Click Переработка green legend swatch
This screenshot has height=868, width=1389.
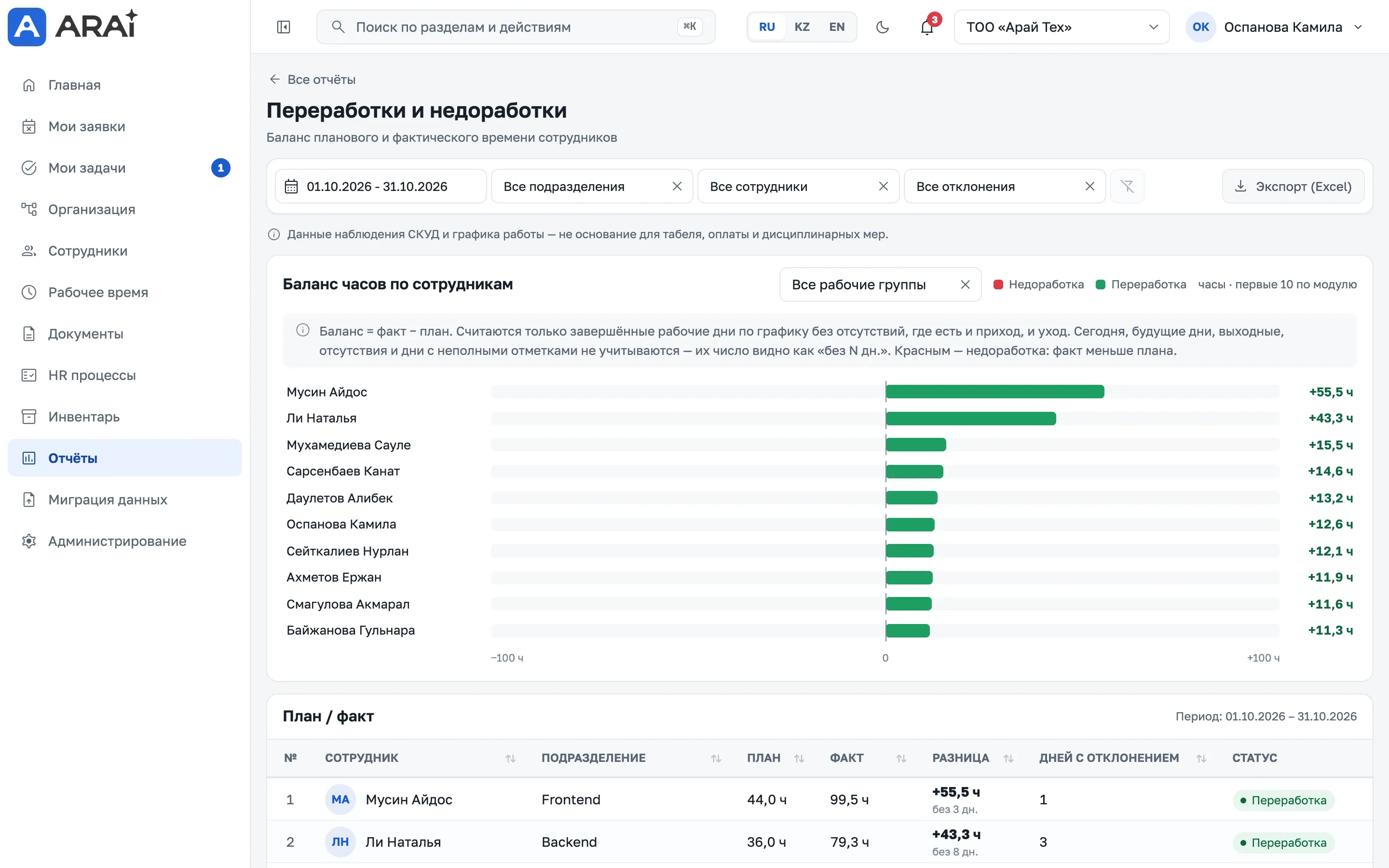click(x=1100, y=284)
